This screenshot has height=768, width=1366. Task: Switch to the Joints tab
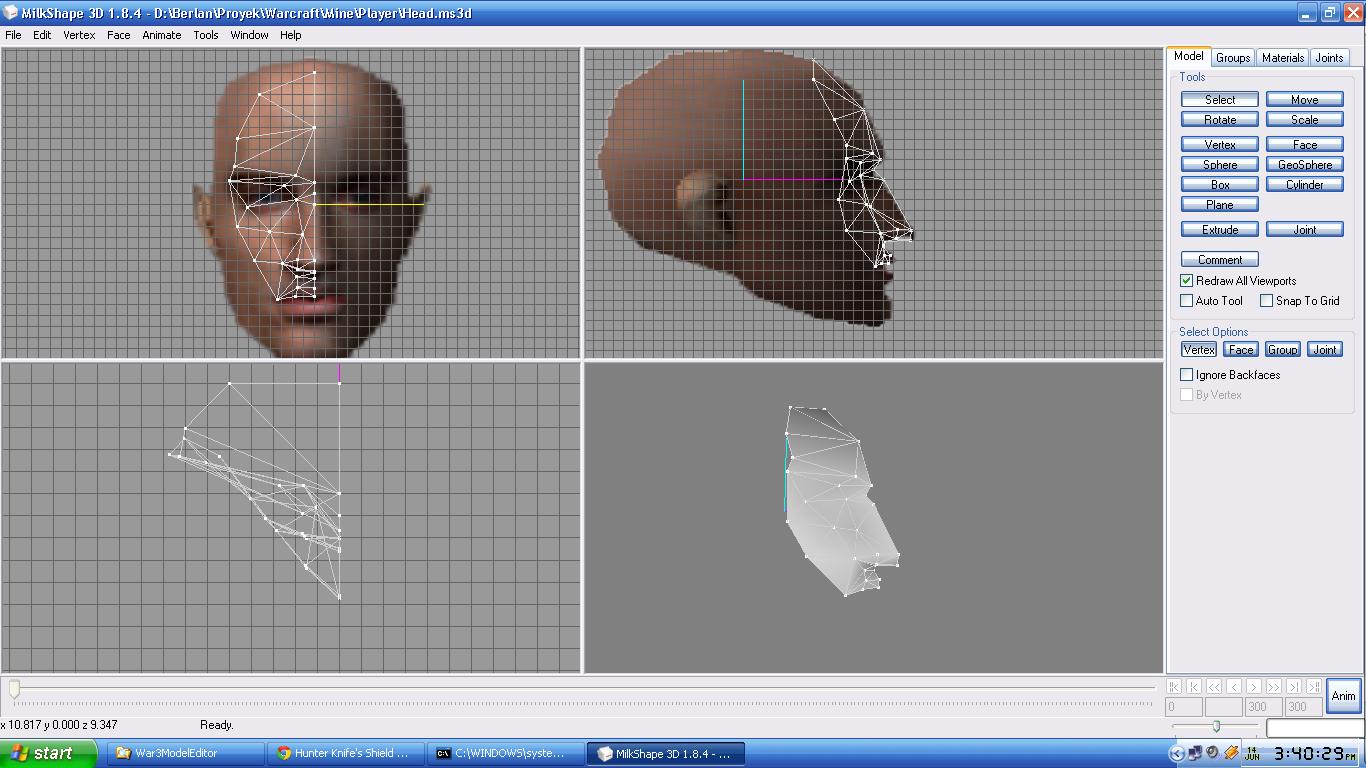click(1329, 58)
